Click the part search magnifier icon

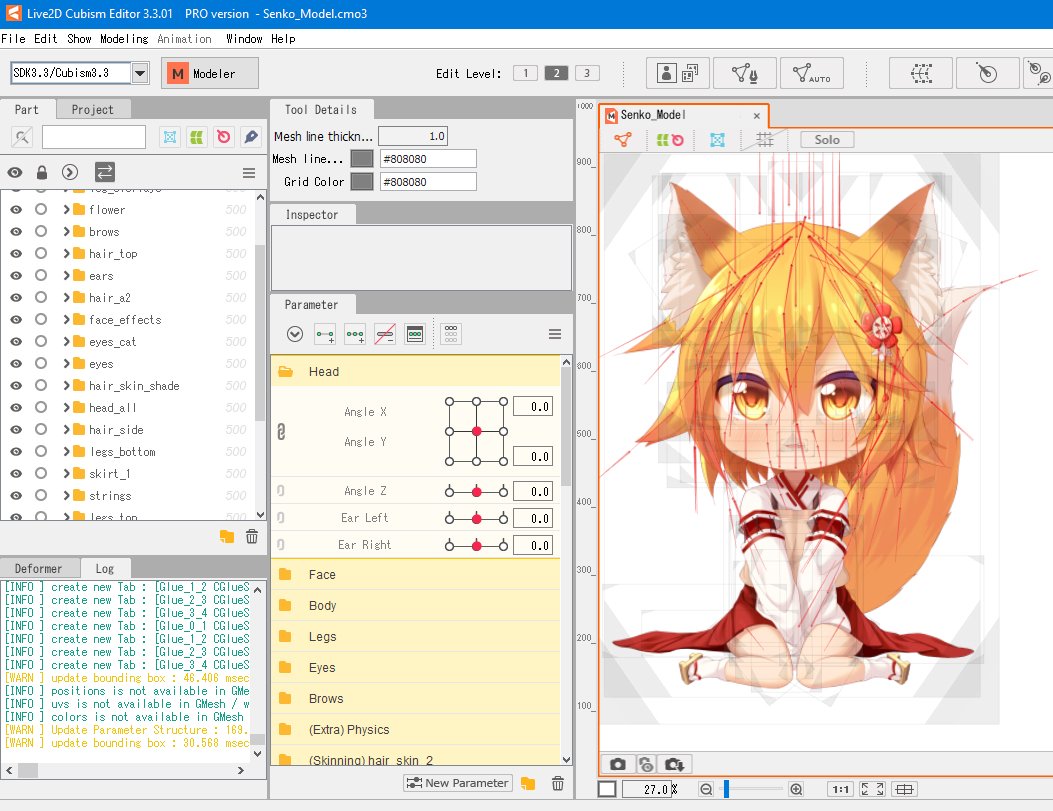tap(22, 137)
